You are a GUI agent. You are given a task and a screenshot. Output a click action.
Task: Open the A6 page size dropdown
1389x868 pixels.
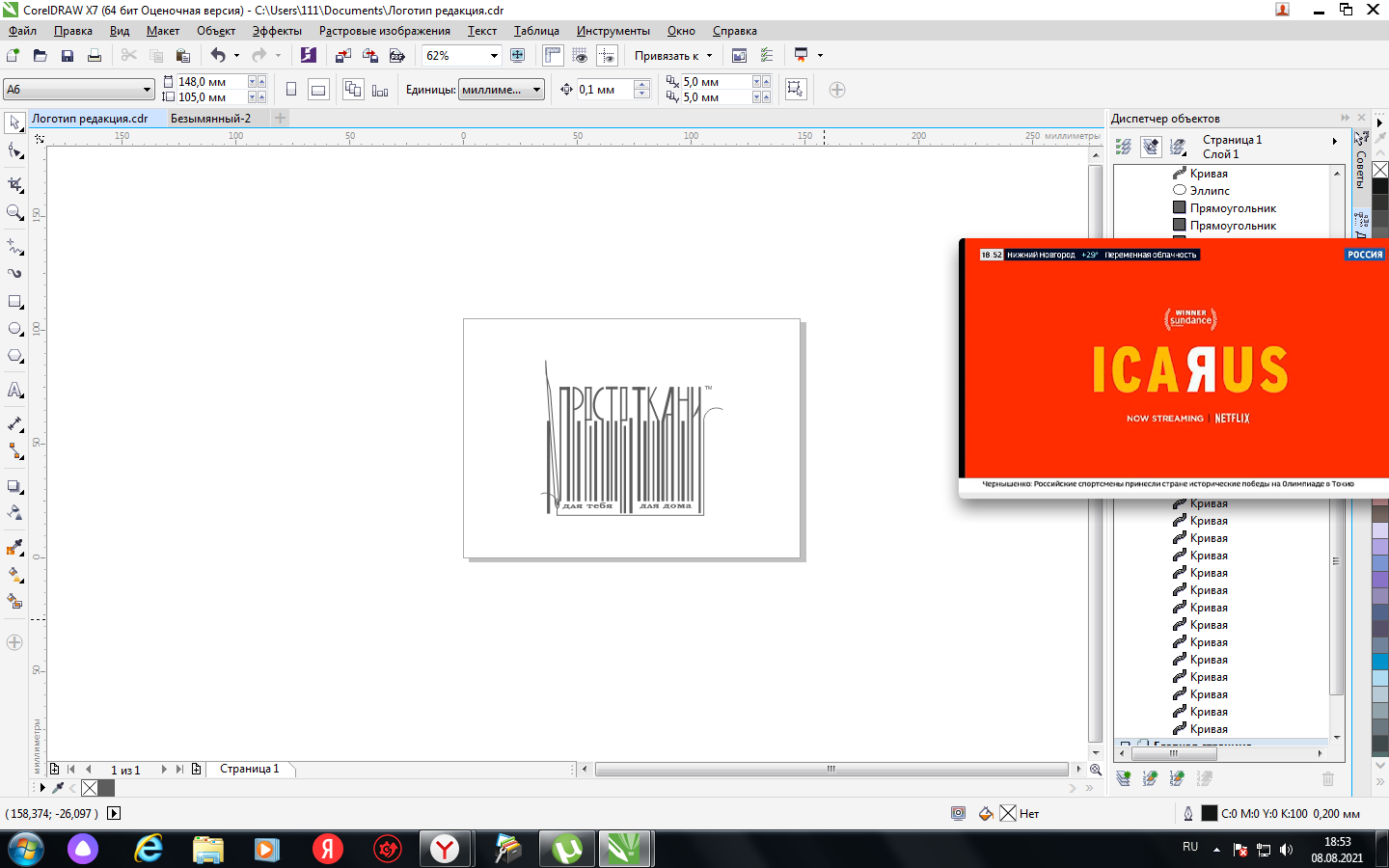(147, 90)
